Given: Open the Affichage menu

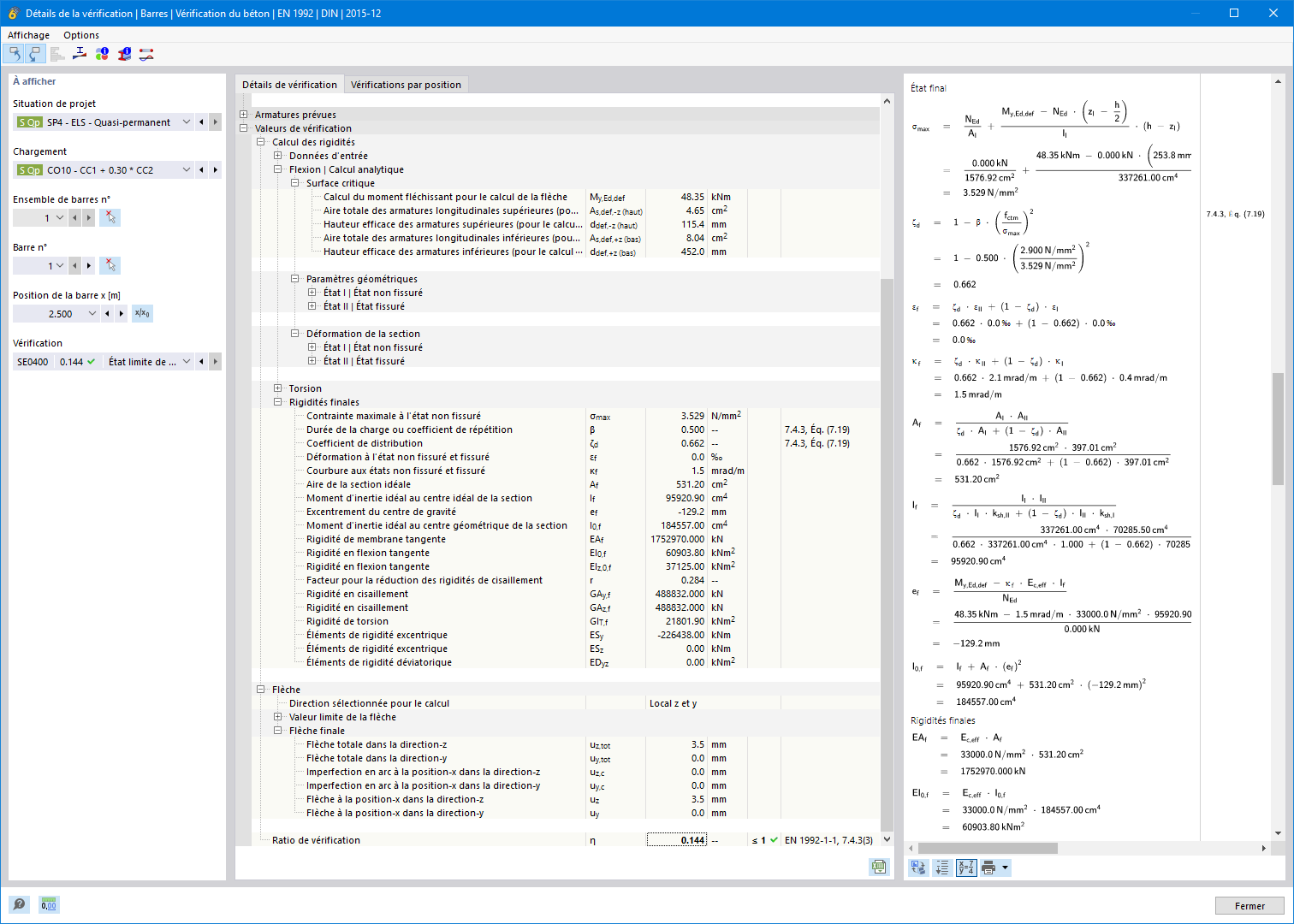Looking at the screenshot, I should 28,35.
